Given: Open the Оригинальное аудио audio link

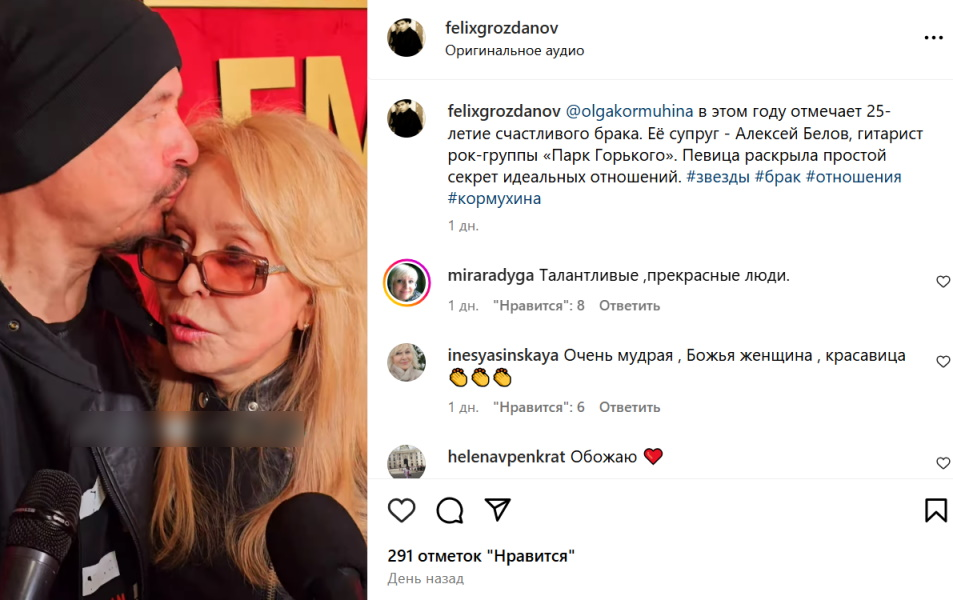Looking at the screenshot, I should pyautogui.click(x=514, y=50).
